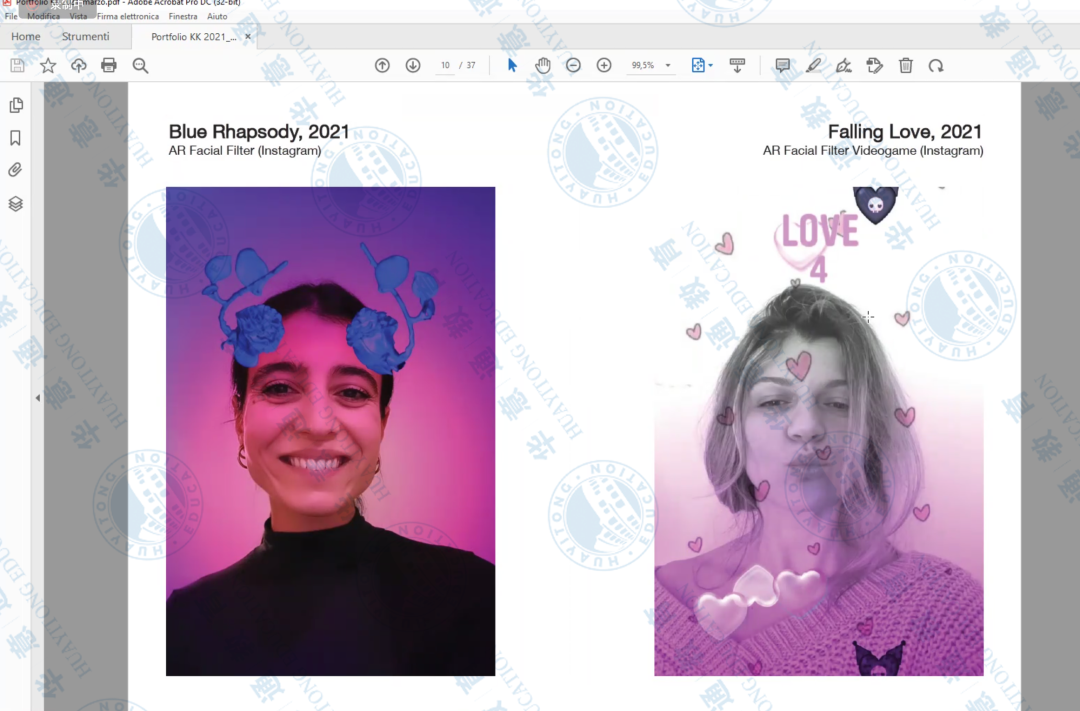The image size is (1080, 711).
Task: Open the Aiuto menu
Action: [217, 16]
